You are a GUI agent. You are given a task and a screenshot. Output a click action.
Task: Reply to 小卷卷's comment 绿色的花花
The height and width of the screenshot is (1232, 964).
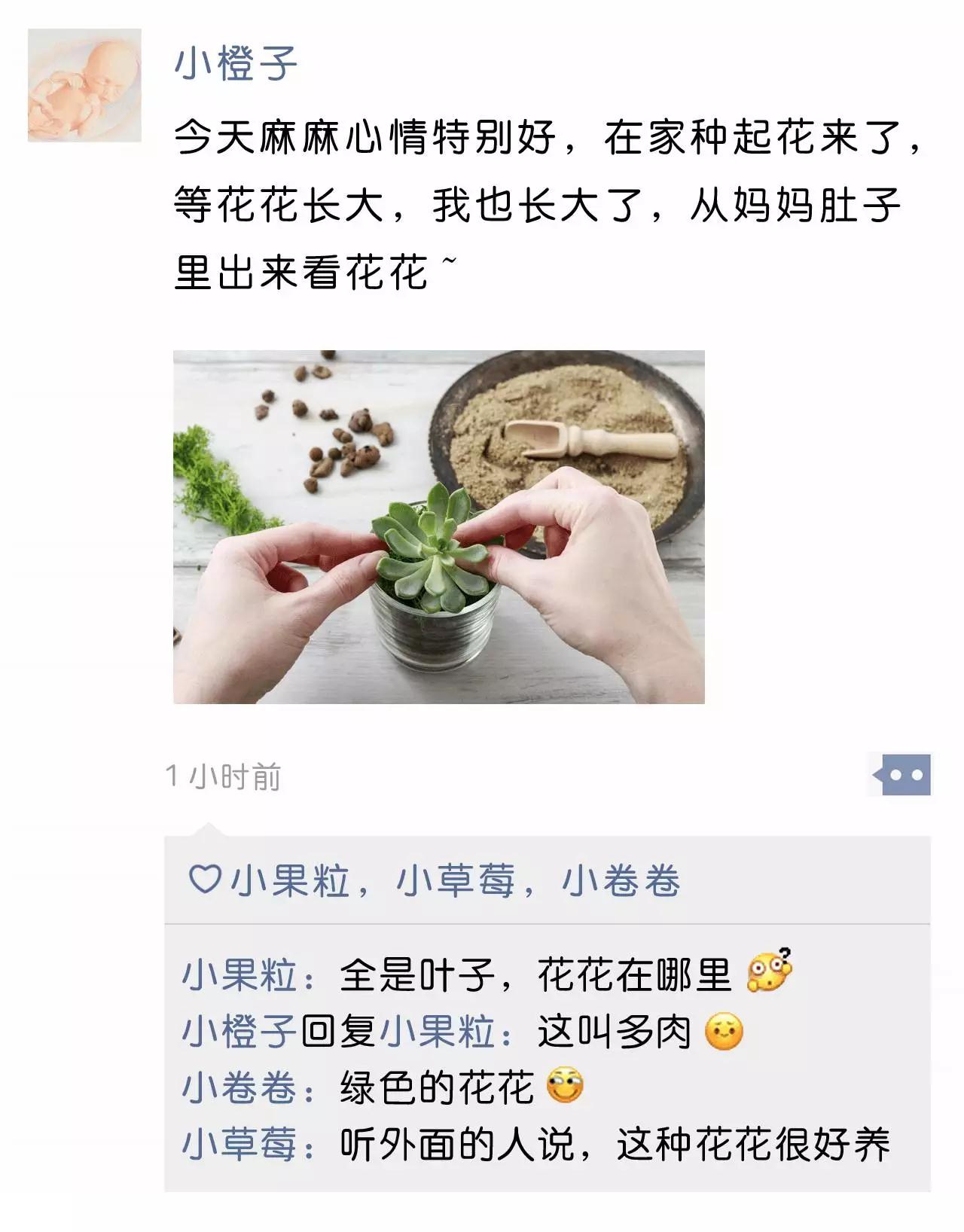tap(437, 1087)
